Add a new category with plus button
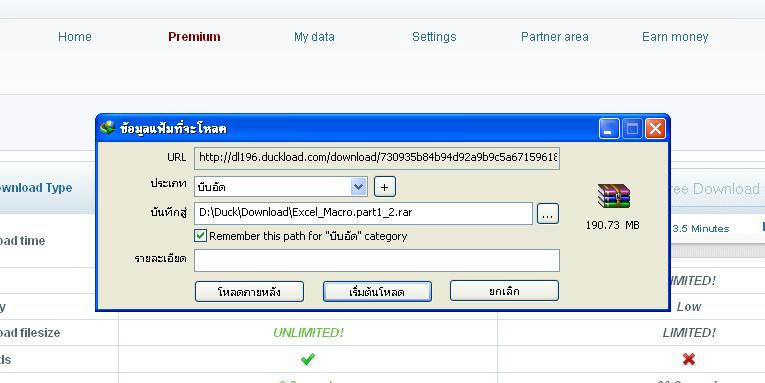 tap(384, 187)
